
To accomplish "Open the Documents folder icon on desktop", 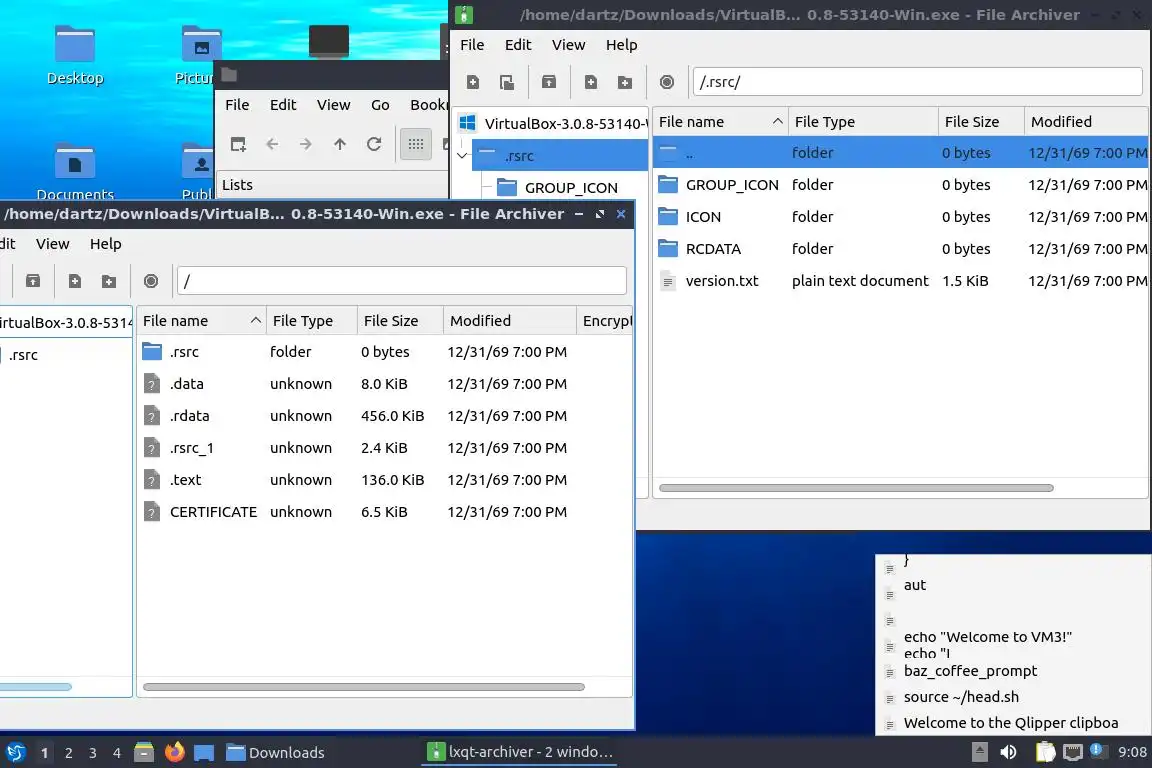I will (75, 171).
